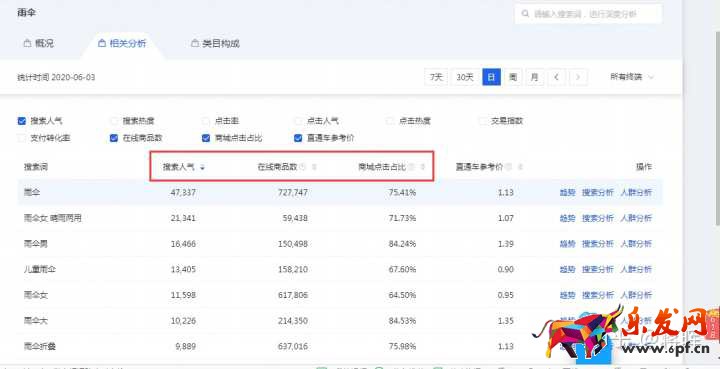Open 类目构成 tab

point(215,44)
